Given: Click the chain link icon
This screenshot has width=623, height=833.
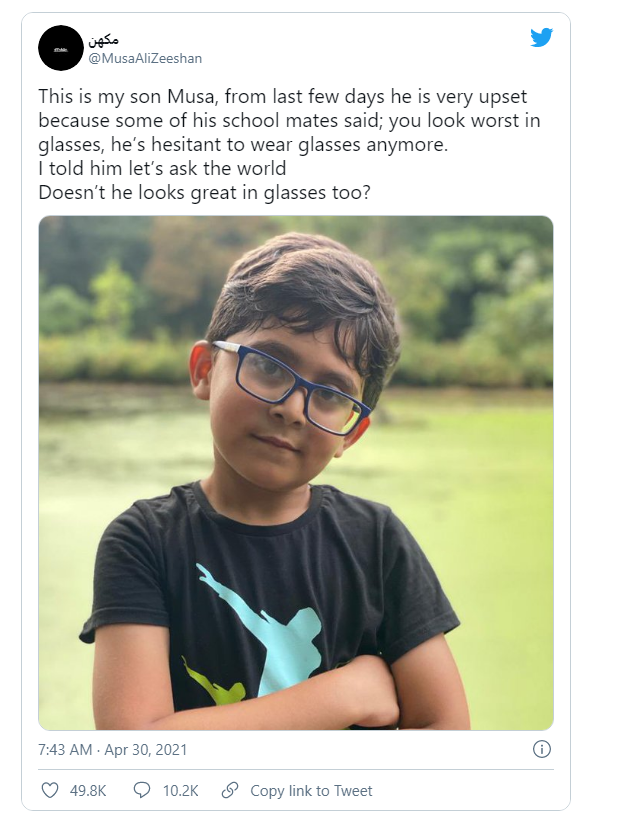Looking at the screenshot, I should point(230,791).
